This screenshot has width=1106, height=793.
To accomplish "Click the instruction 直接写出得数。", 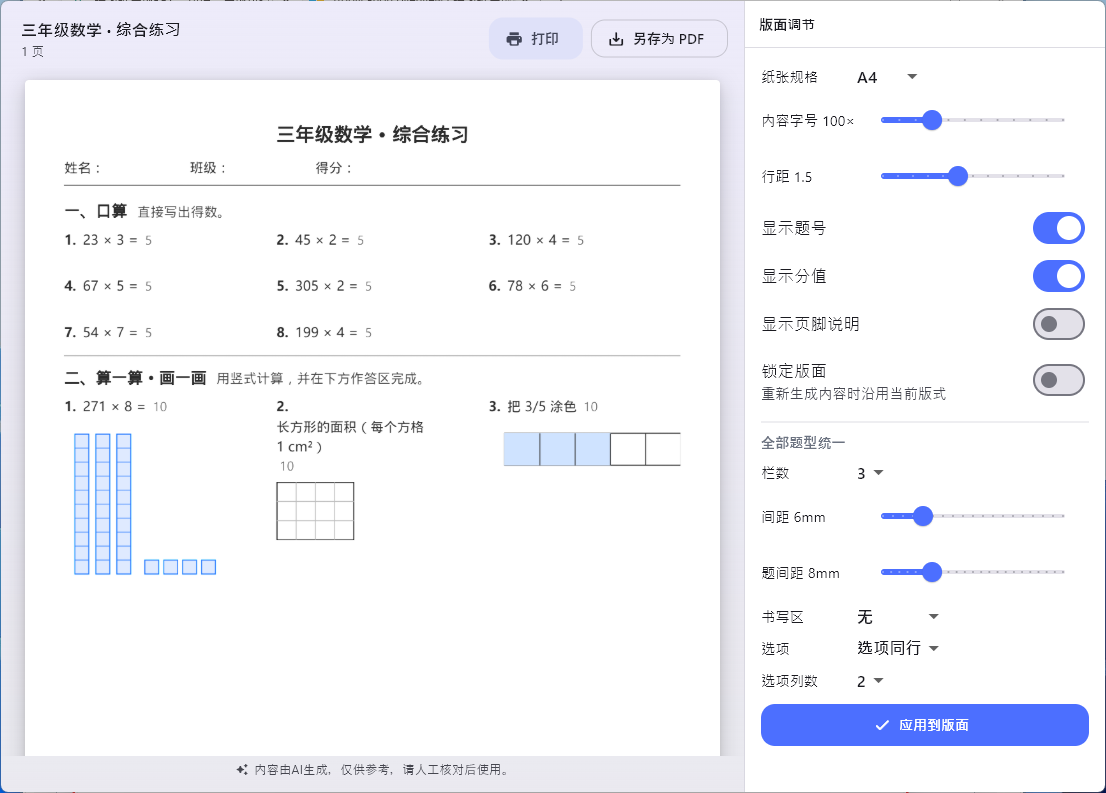I will 181,212.
